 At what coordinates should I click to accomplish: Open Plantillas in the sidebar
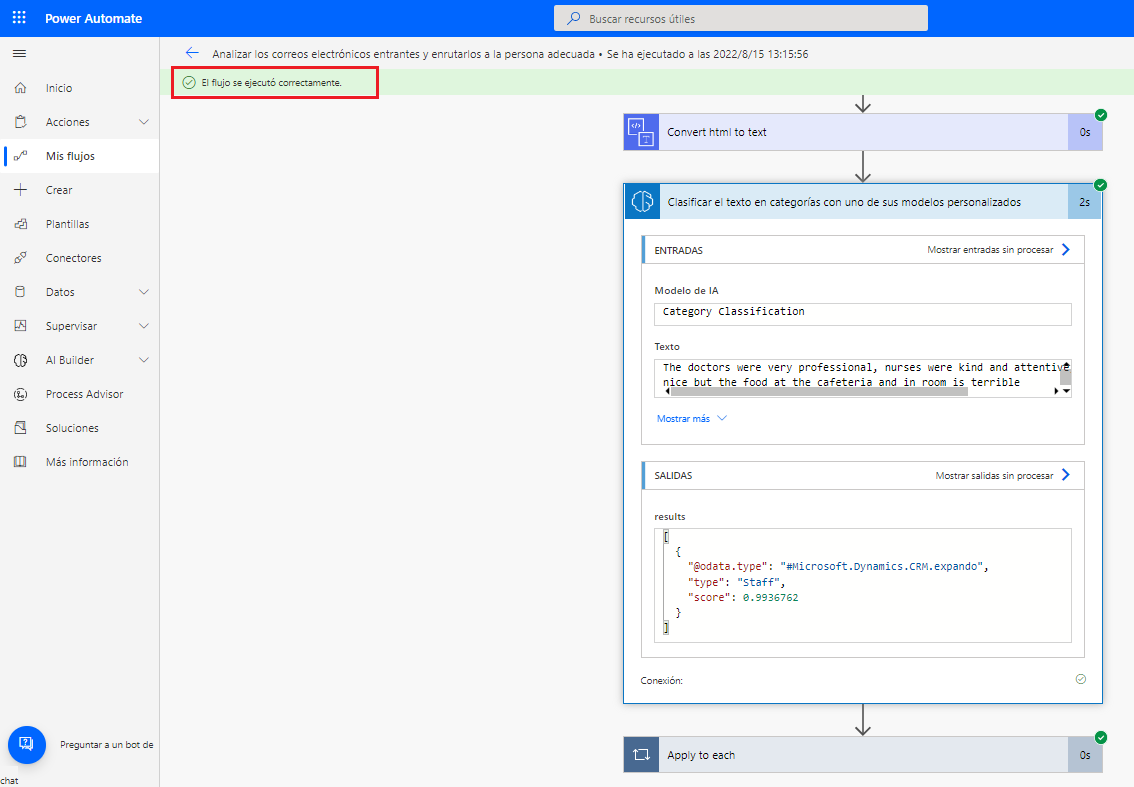point(80,224)
